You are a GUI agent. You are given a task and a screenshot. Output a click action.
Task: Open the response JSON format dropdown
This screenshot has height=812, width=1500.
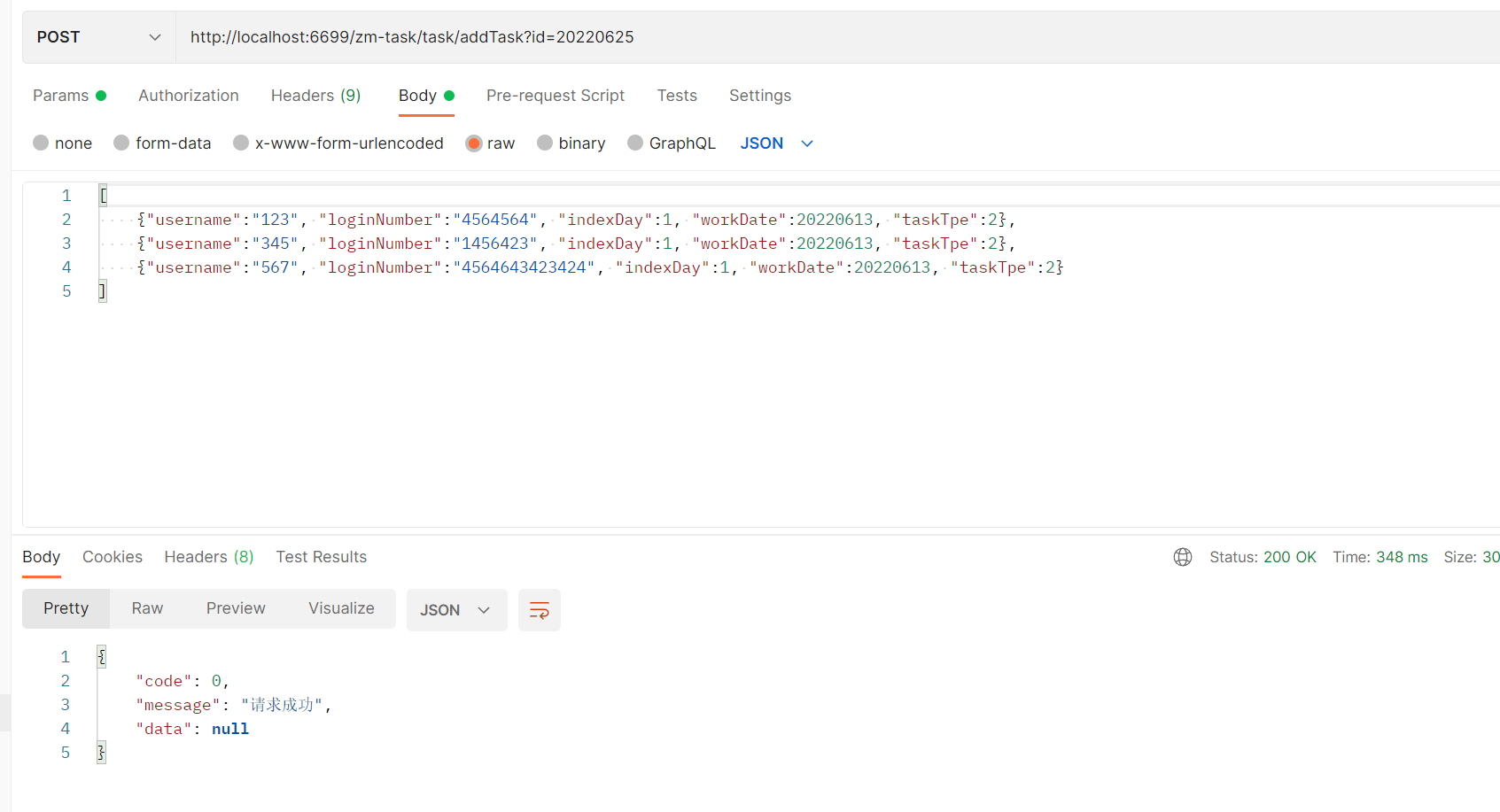[x=456, y=610]
